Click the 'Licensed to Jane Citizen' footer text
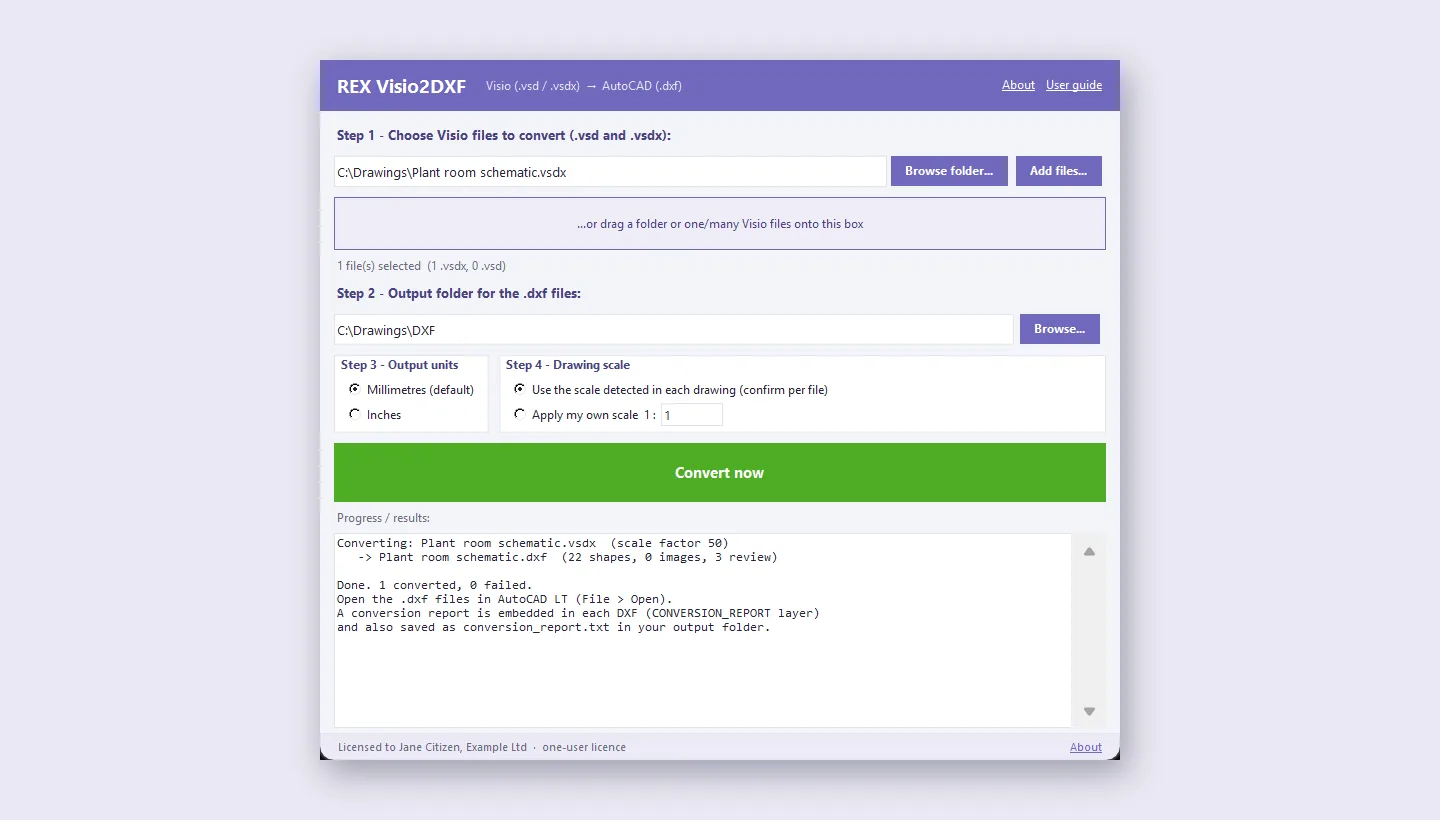Screen dimensions: 1440x820 pyautogui.click(x=482, y=747)
